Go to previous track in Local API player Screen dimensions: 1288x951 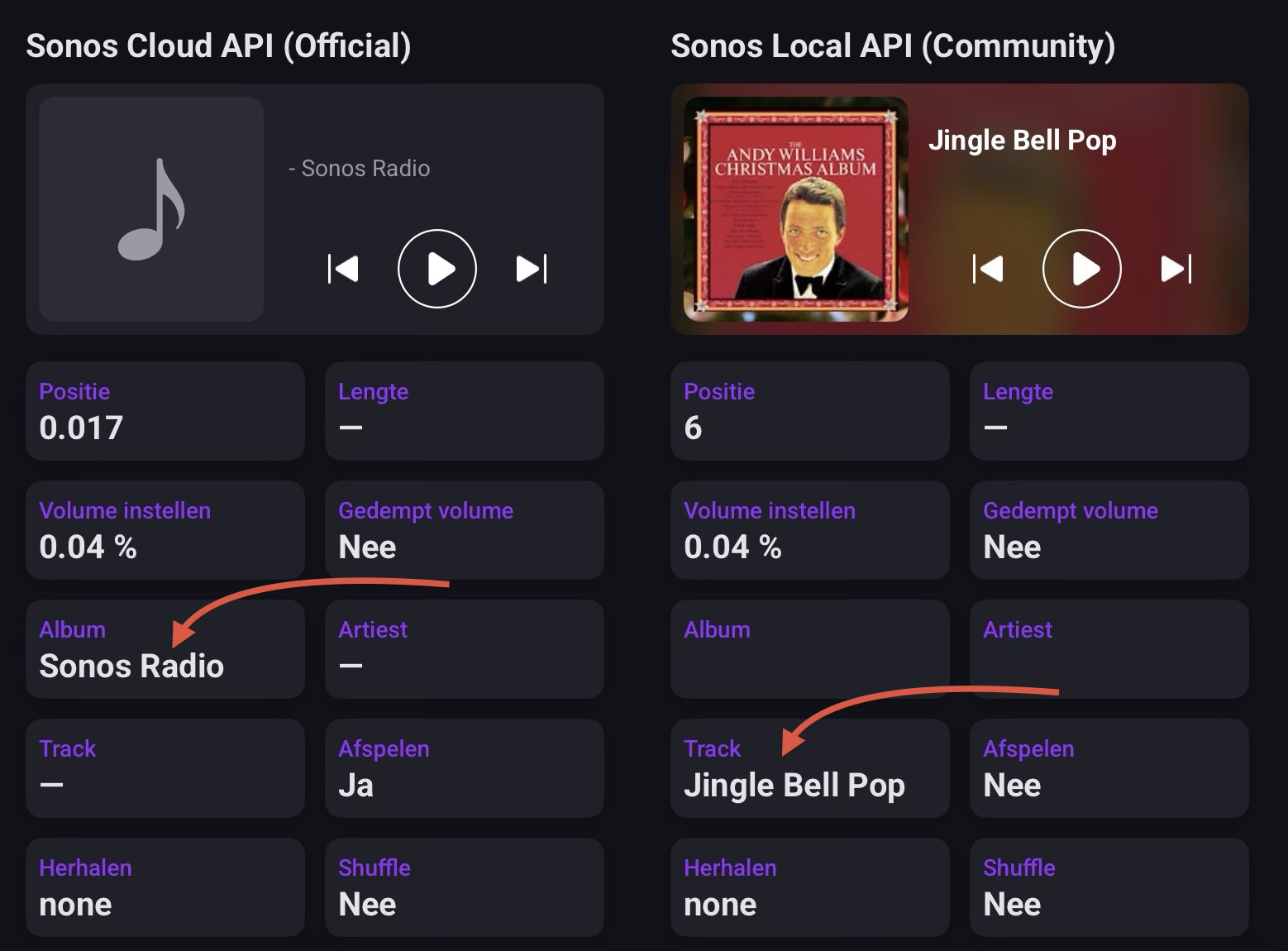click(x=988, y=269)
